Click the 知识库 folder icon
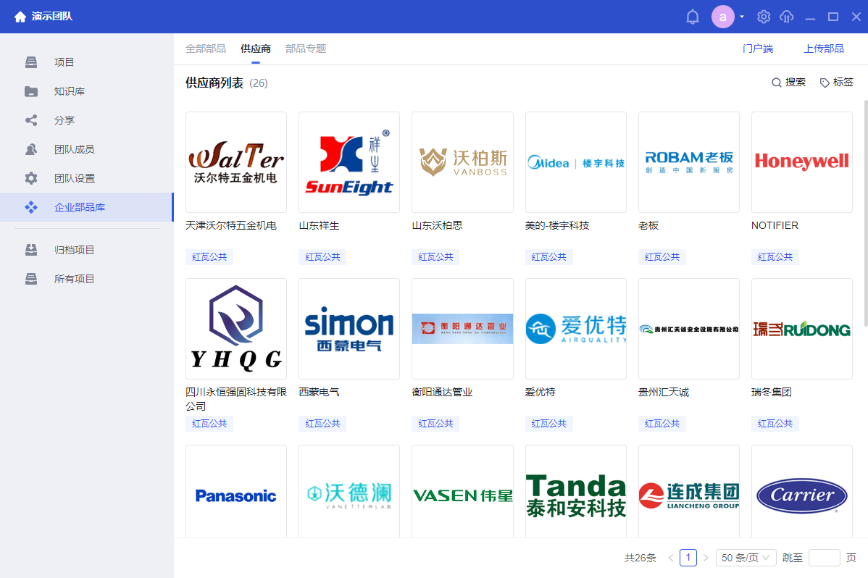Screen dimensions: 868x578 31,91
